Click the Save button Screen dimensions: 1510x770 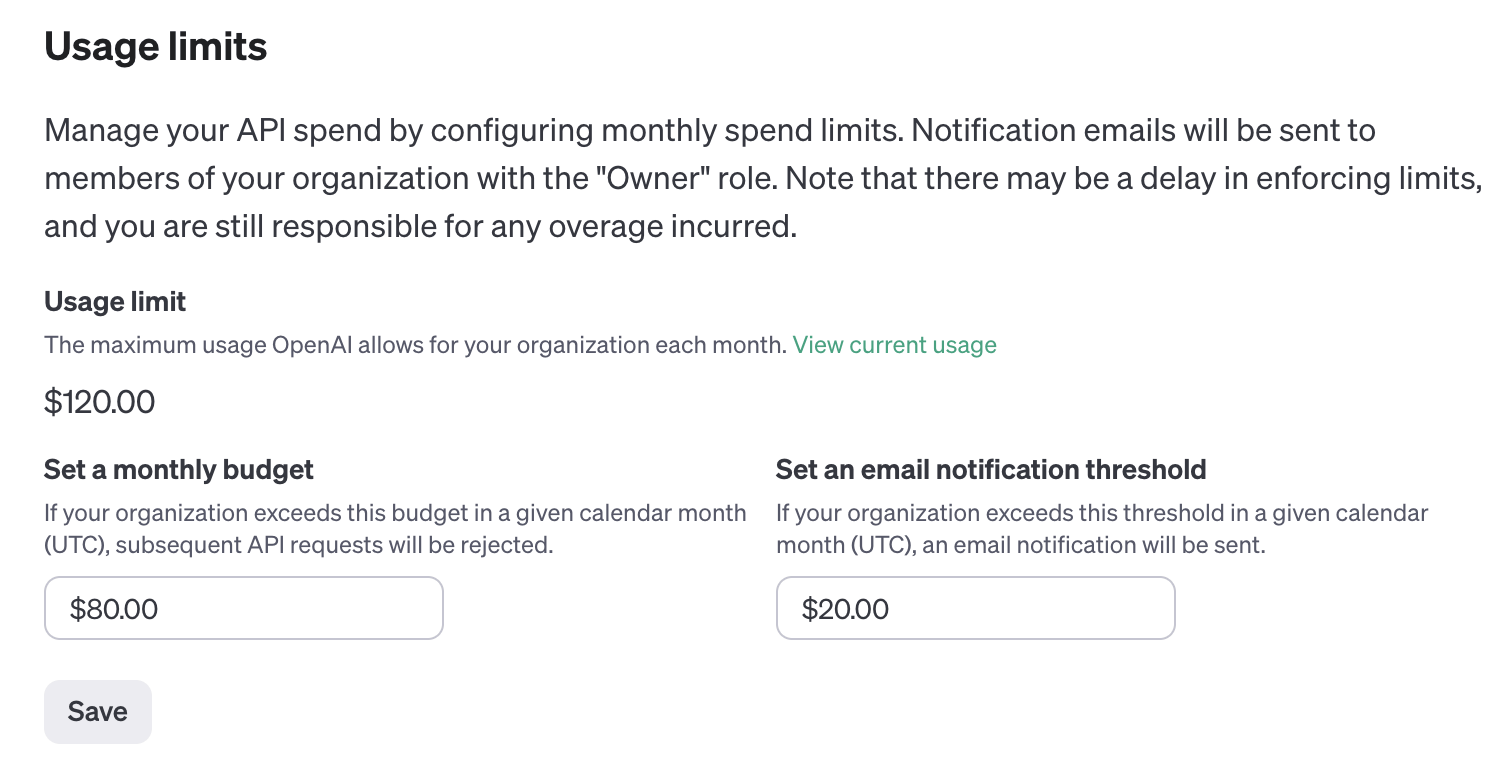pyautogui.click(x=98, y=712)
